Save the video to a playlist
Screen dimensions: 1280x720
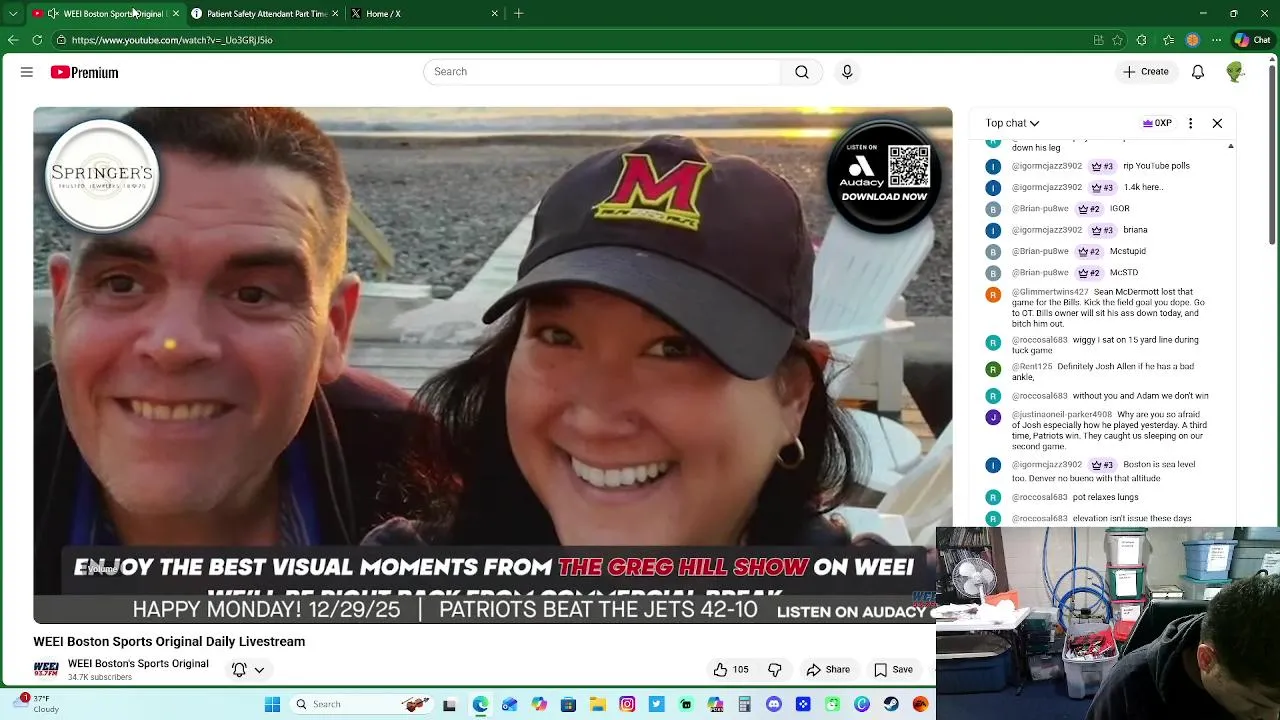pyautogui.click(x=893, y=670)
